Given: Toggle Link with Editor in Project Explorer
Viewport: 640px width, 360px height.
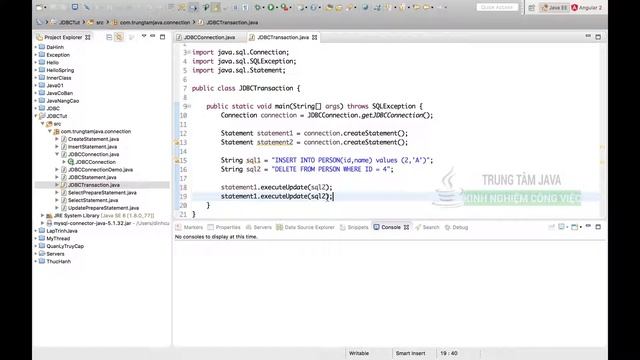Looking at the screenshot, I should [119, 37].
